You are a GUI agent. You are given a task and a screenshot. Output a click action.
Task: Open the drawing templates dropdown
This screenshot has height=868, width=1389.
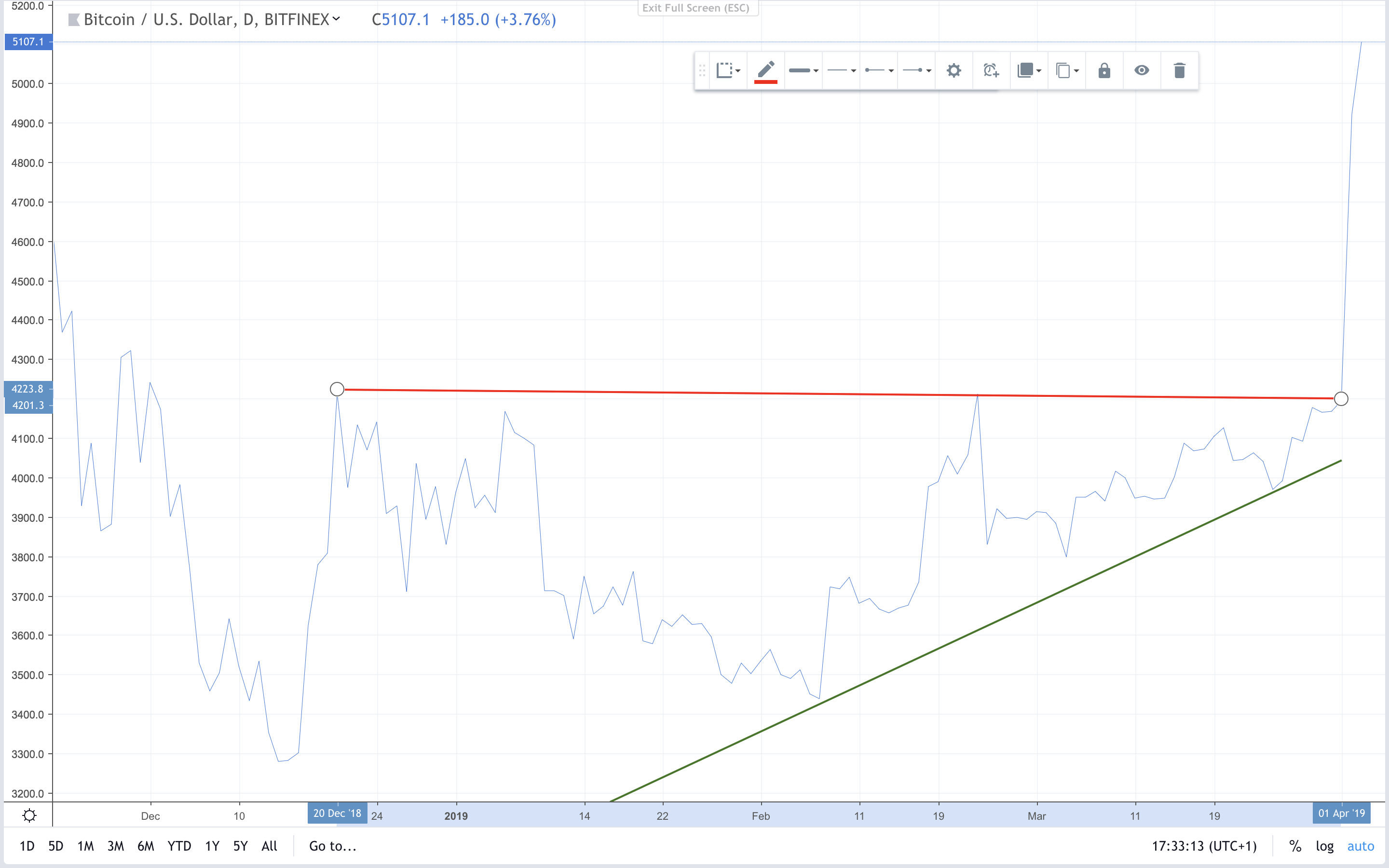pos(728,70)
